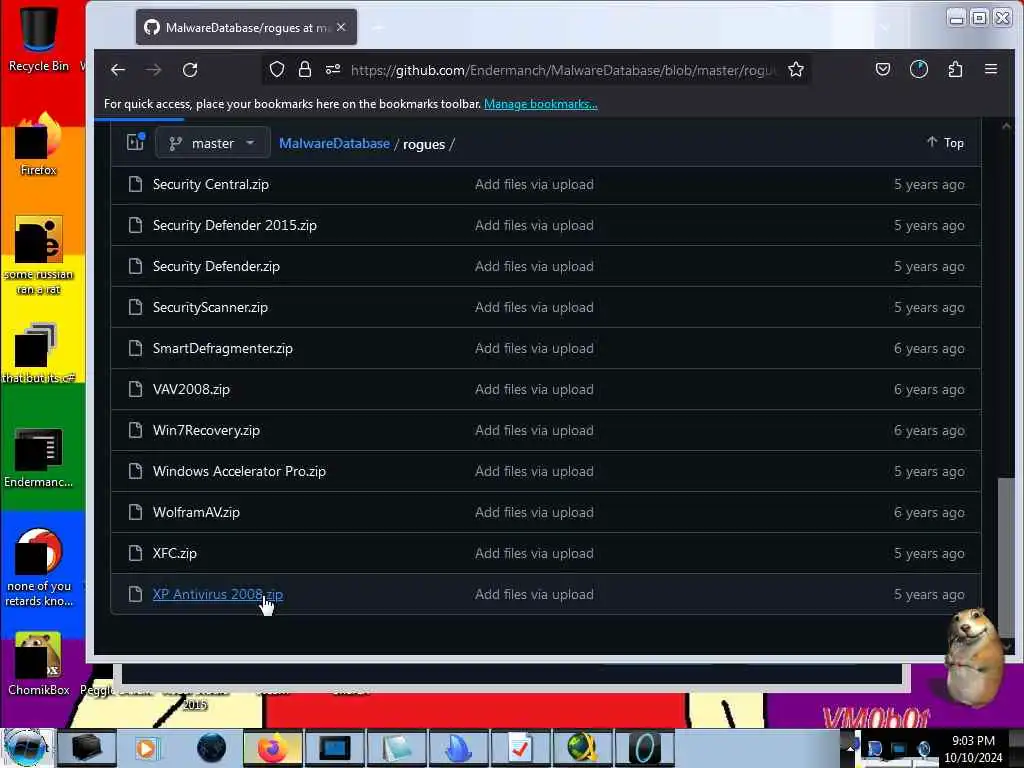Open Security Defender.zip file
The width and height of the screenshot is (1024, 768).
[216, 266]
